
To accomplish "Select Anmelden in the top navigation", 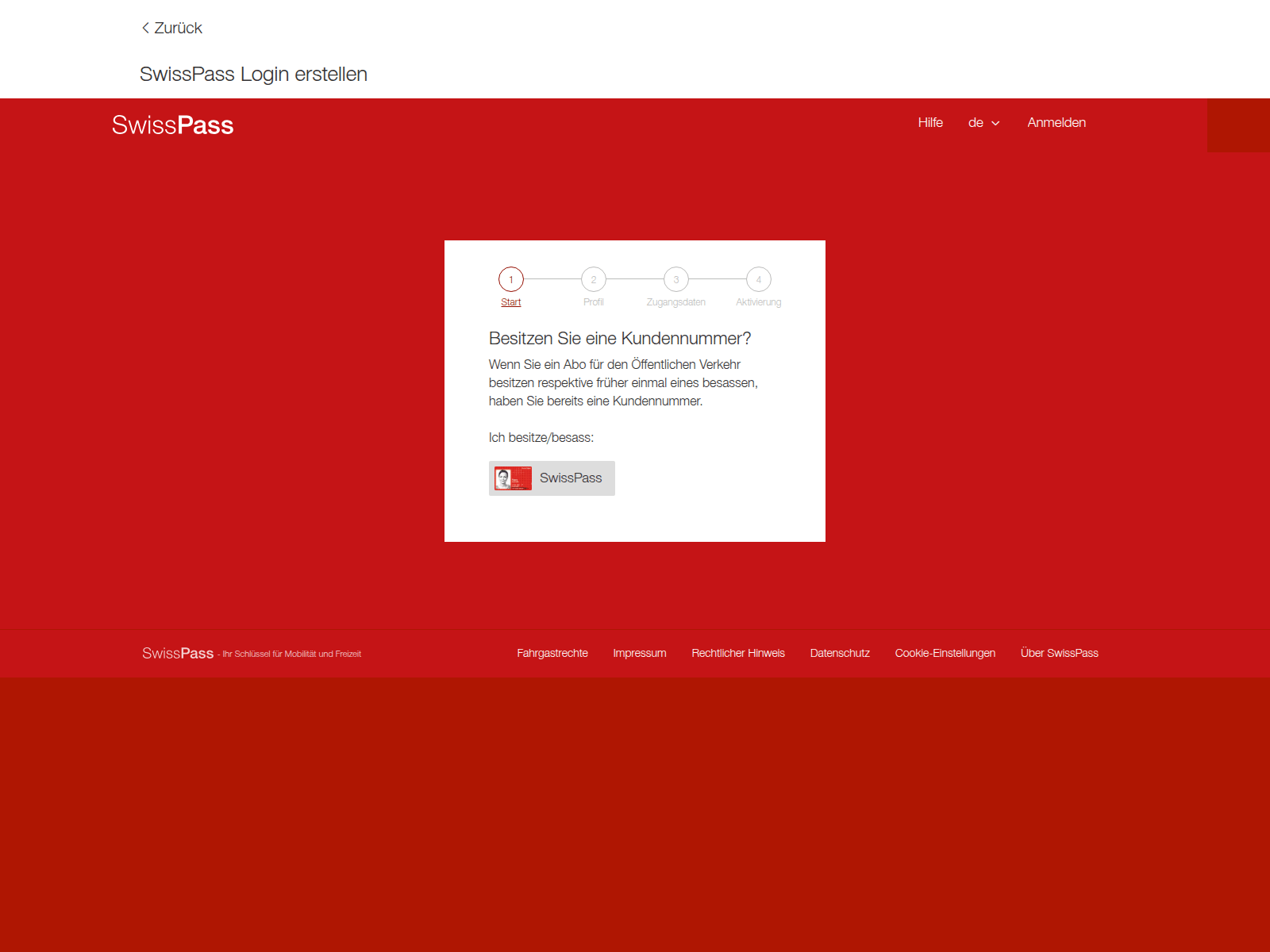I will click(1056, 122).
